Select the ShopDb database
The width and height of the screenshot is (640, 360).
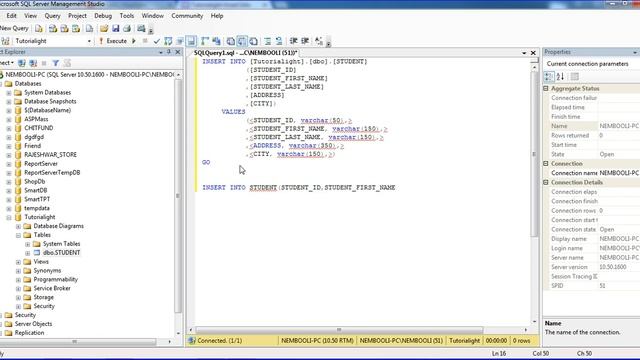34,181
